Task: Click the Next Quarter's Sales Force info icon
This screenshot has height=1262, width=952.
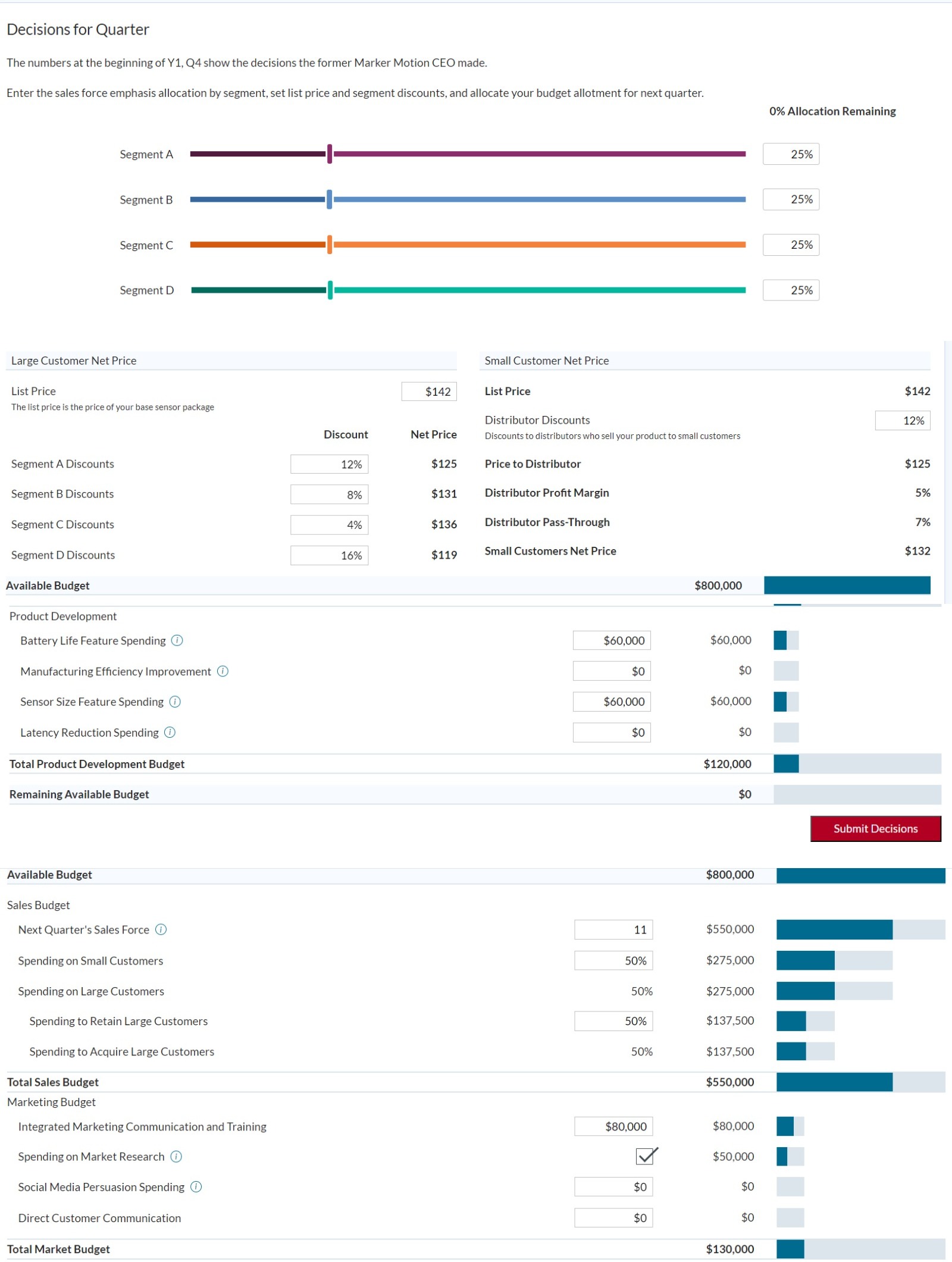Action: 161,929
